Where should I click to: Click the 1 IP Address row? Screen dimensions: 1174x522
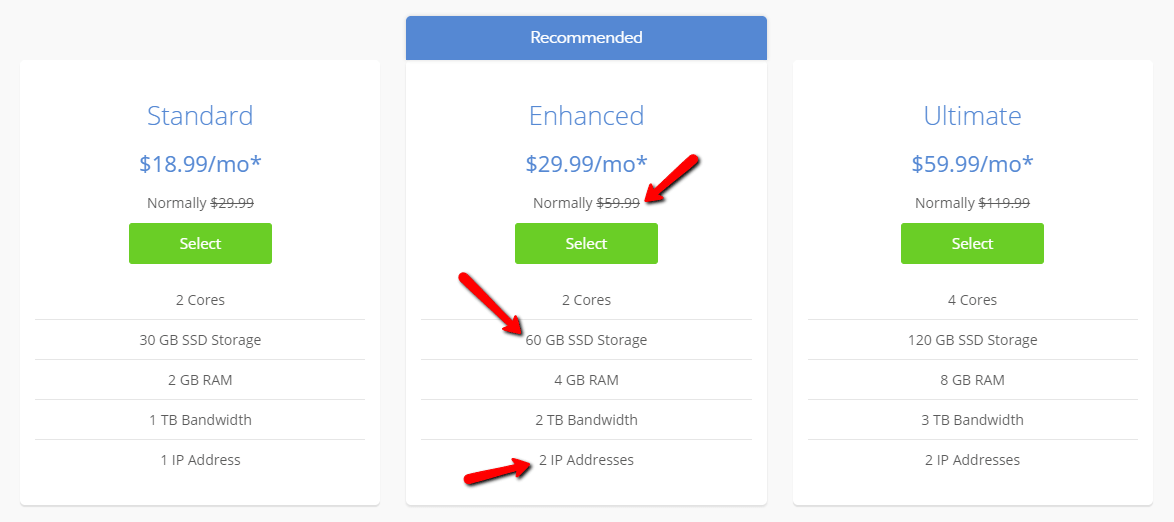pos(200,460)
